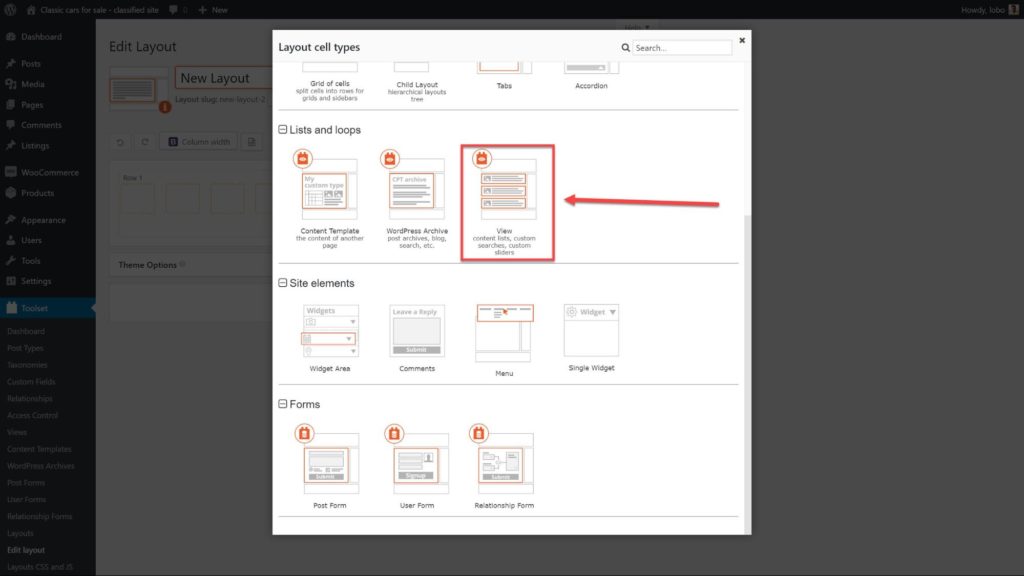The height and width of the screenshot is (576, 1024).
Task: Open Toolset Taxonomies submenu
Action: (x=27, y=365)
